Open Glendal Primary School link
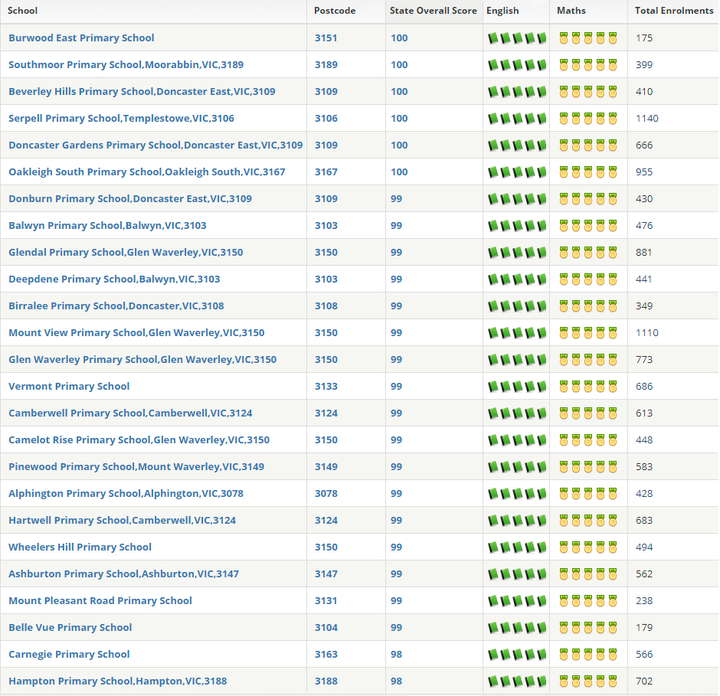The height and width of the screenshot is (696, 720). point(126,252)
